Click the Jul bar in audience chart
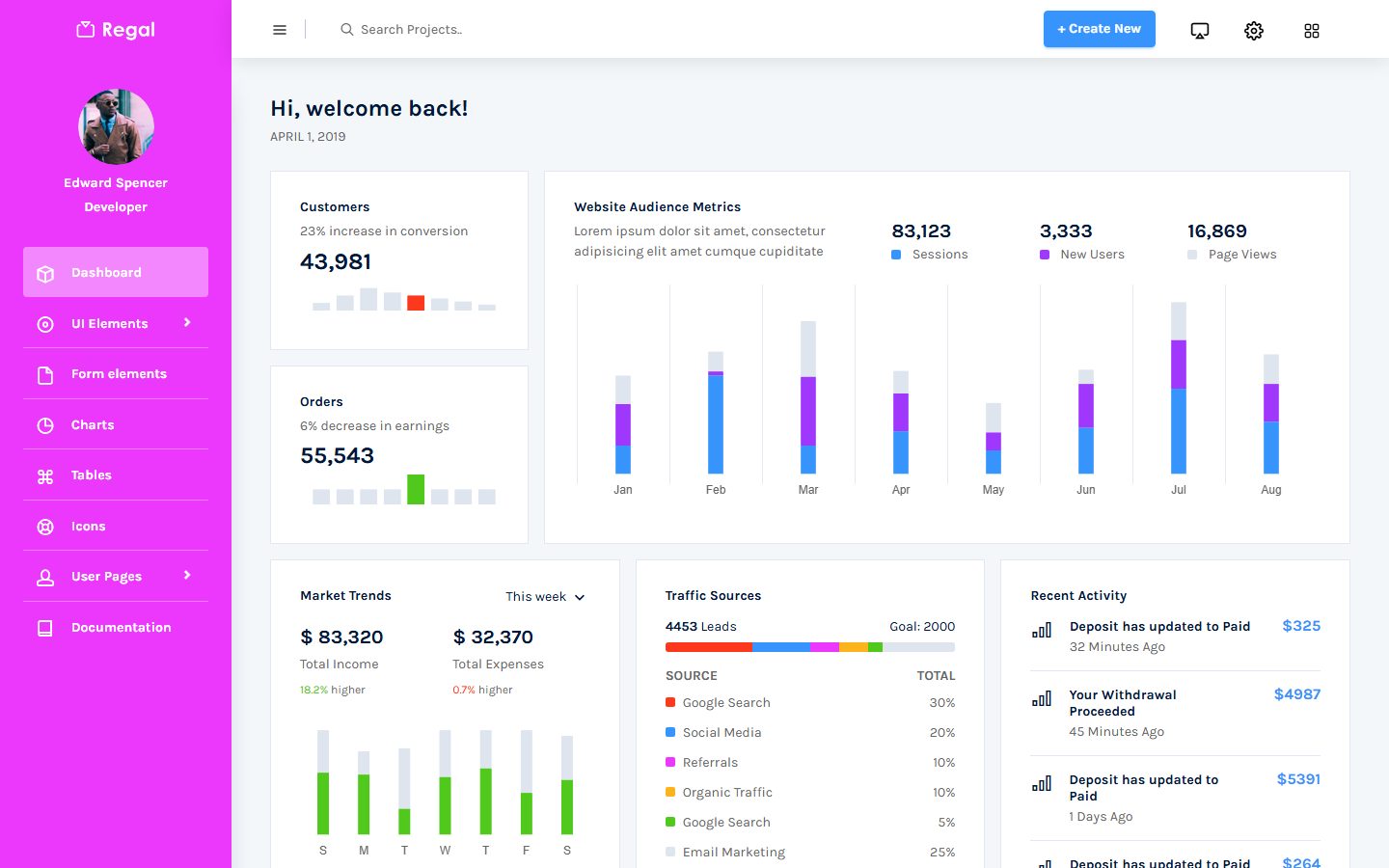 (x=1179, y=388)
